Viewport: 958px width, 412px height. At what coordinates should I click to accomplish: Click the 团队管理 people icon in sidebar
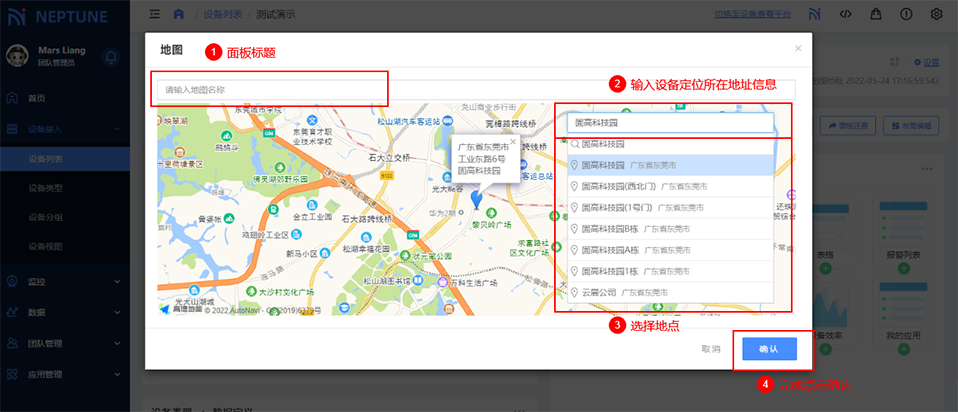coord(12,344)
